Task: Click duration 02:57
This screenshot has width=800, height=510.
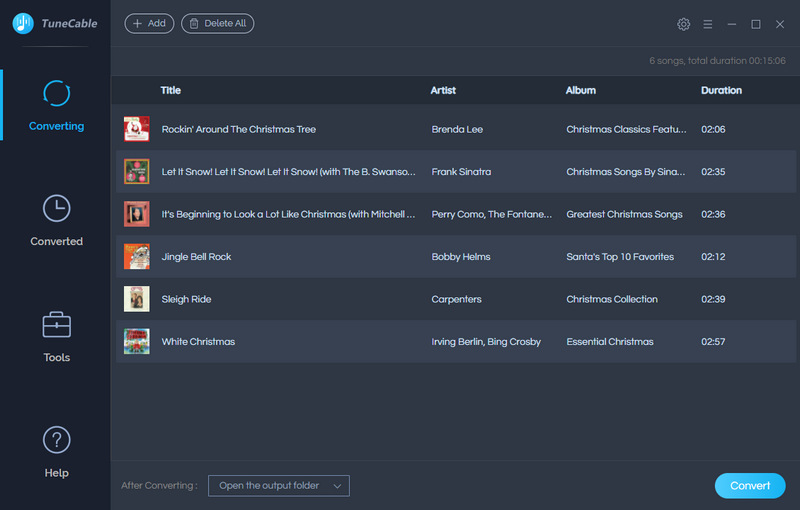Action: coord(713,341)
